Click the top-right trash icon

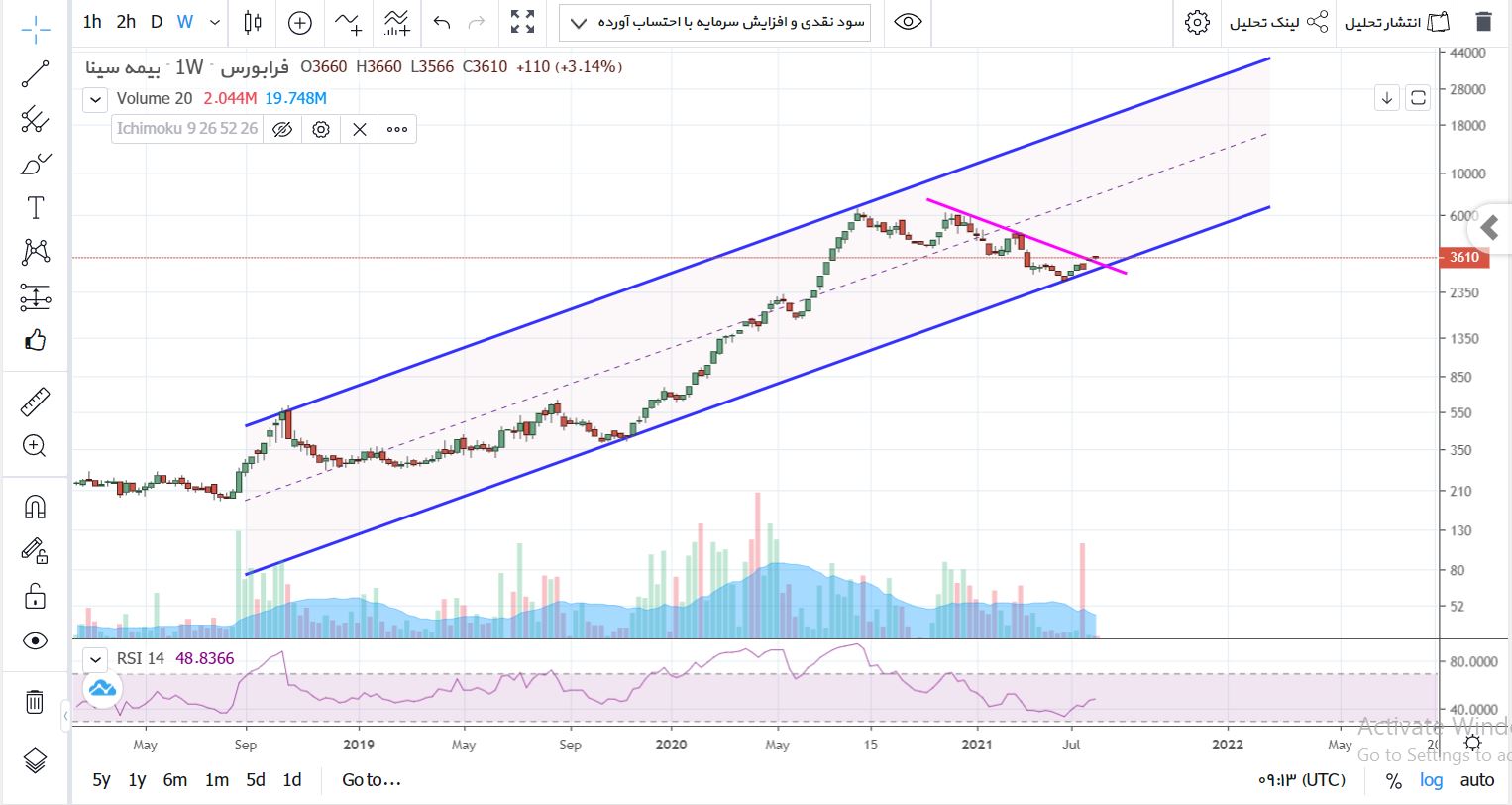(x=1483, y=22)
